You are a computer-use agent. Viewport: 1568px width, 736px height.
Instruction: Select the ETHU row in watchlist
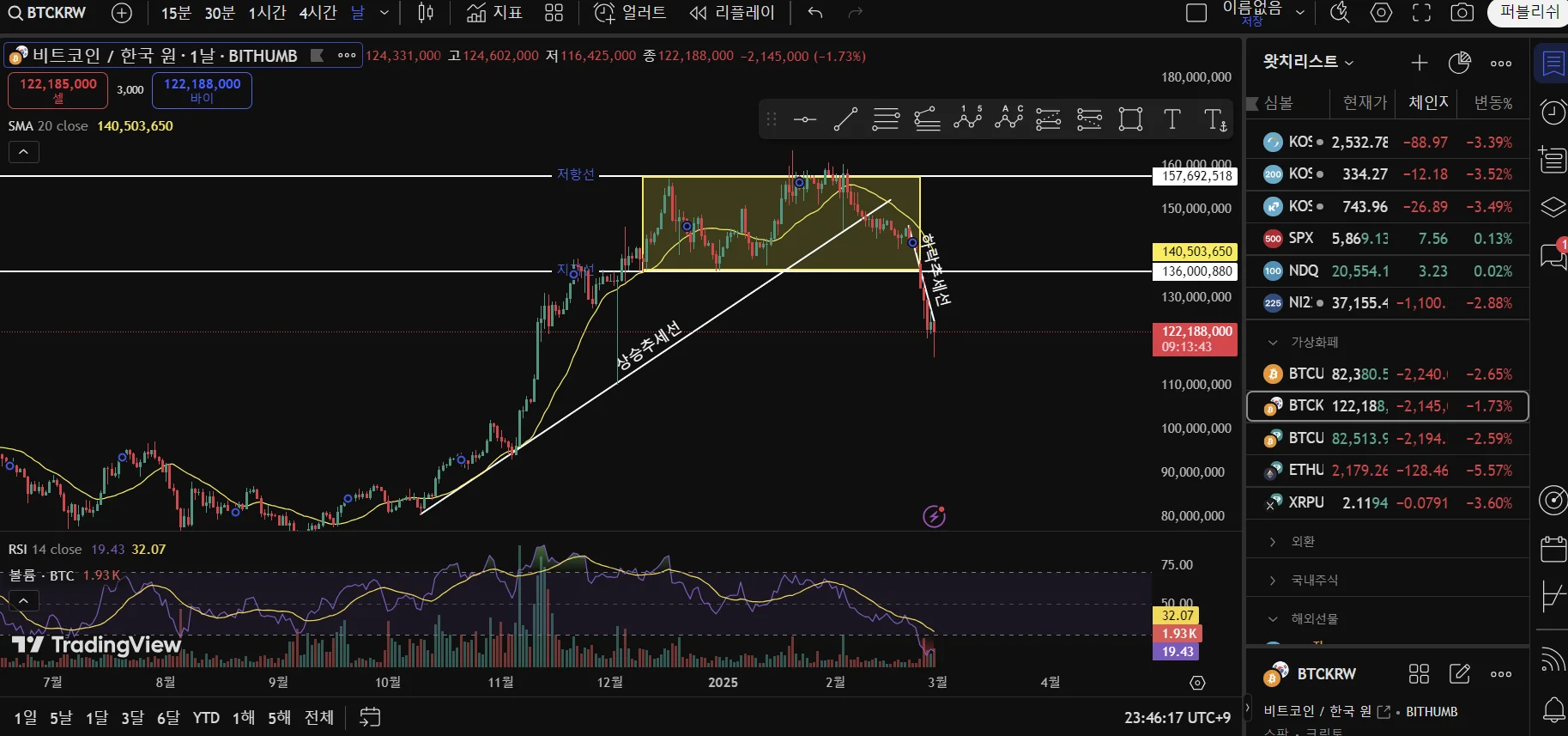tap(1387, 471)
